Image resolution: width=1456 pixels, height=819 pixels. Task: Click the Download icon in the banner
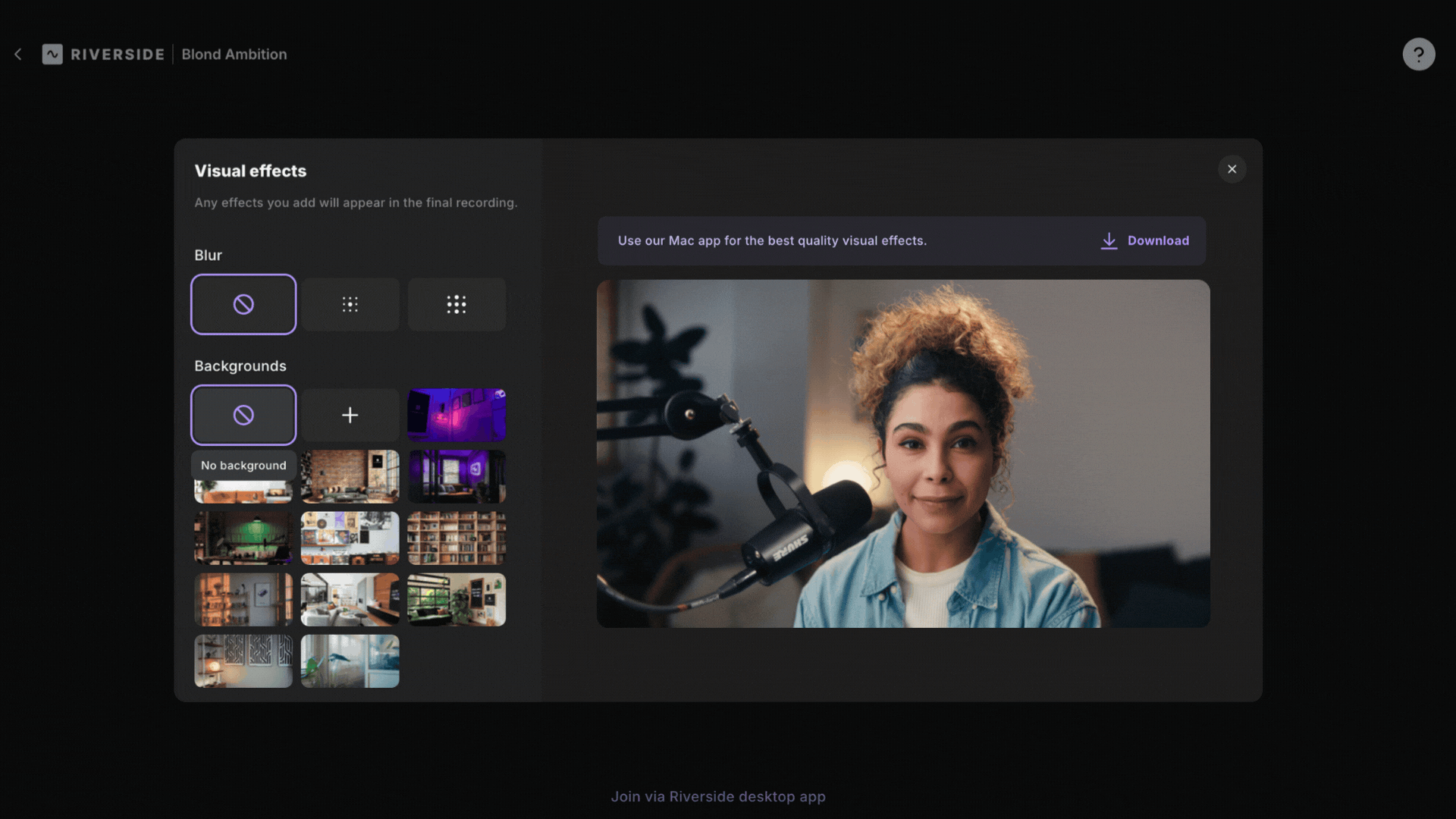1109,240
